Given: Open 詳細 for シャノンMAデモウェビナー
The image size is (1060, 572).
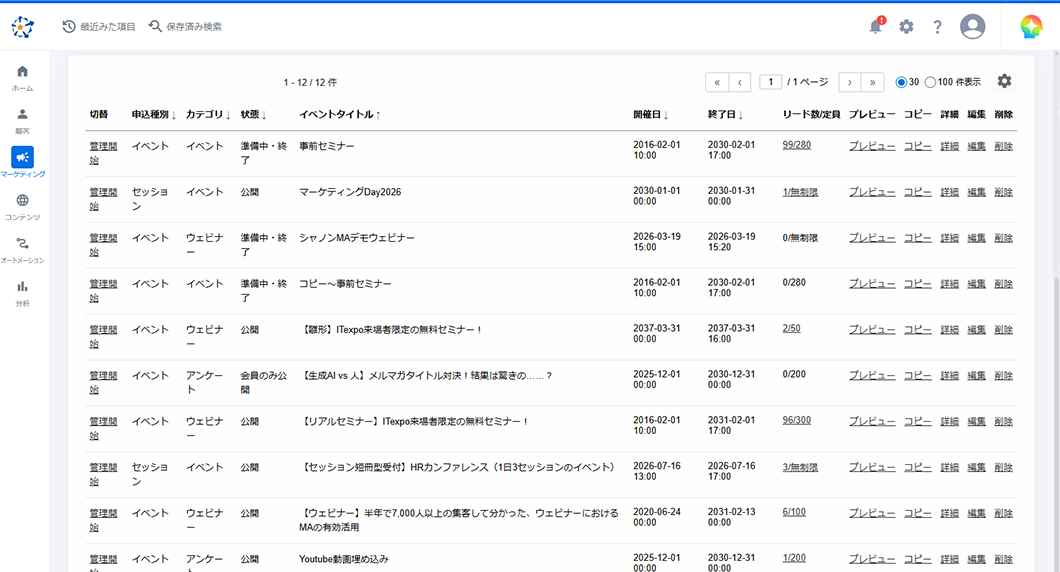Looking at the screenshot, I should [949, 238].
